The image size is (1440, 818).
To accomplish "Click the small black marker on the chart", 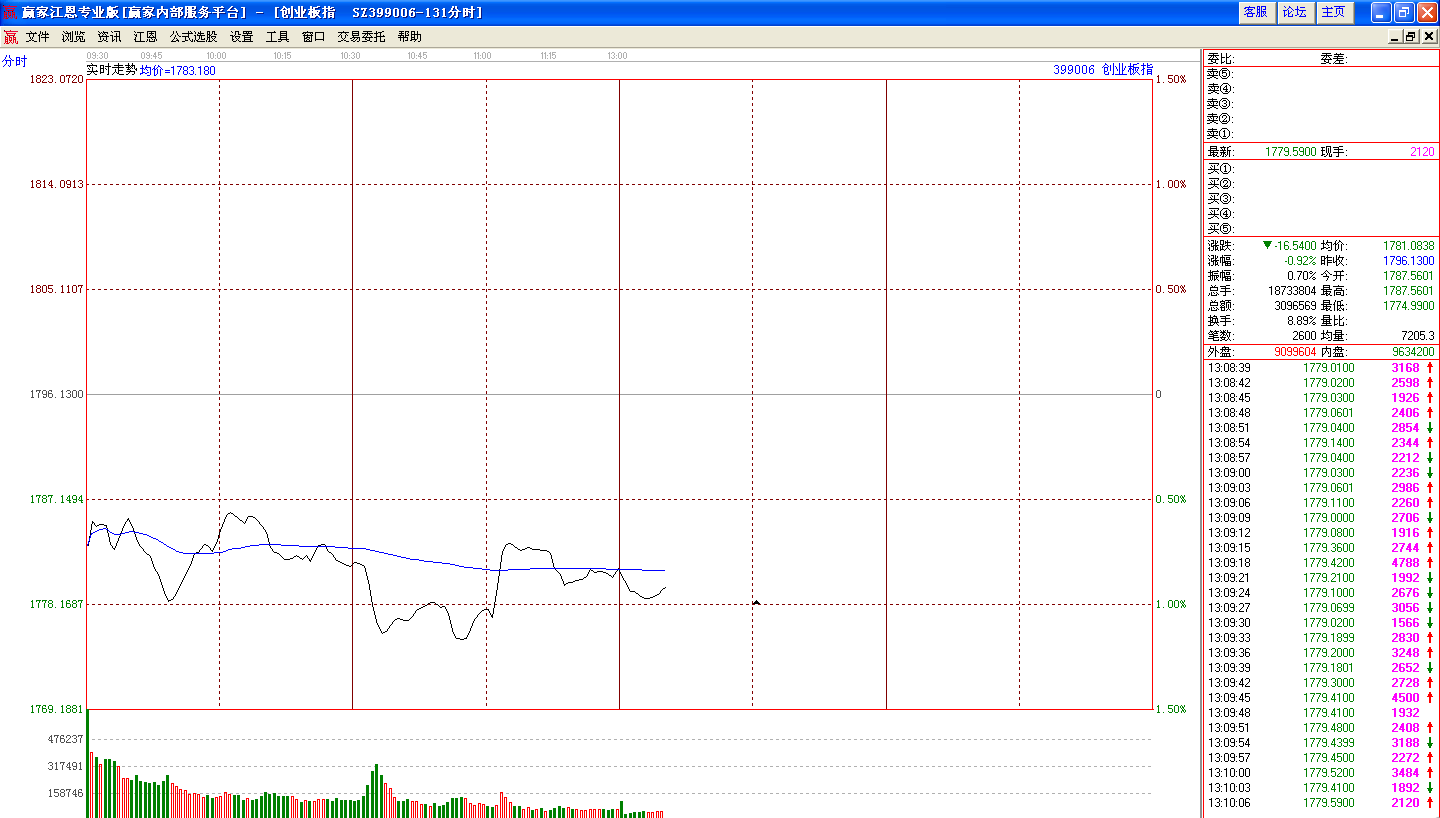I will [756, 602].
